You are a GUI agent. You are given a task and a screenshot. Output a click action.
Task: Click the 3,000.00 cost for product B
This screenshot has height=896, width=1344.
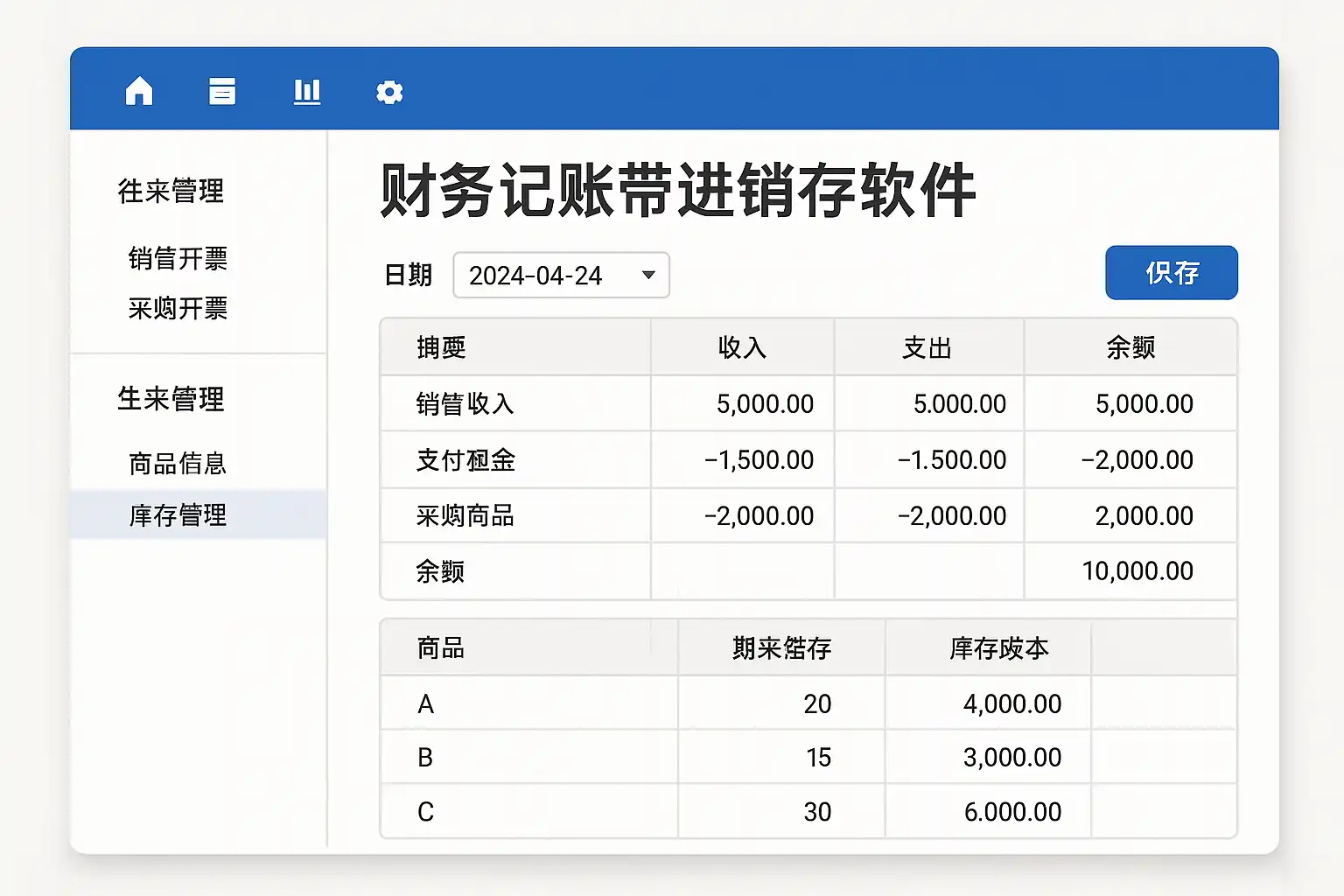coord(1012,757)
